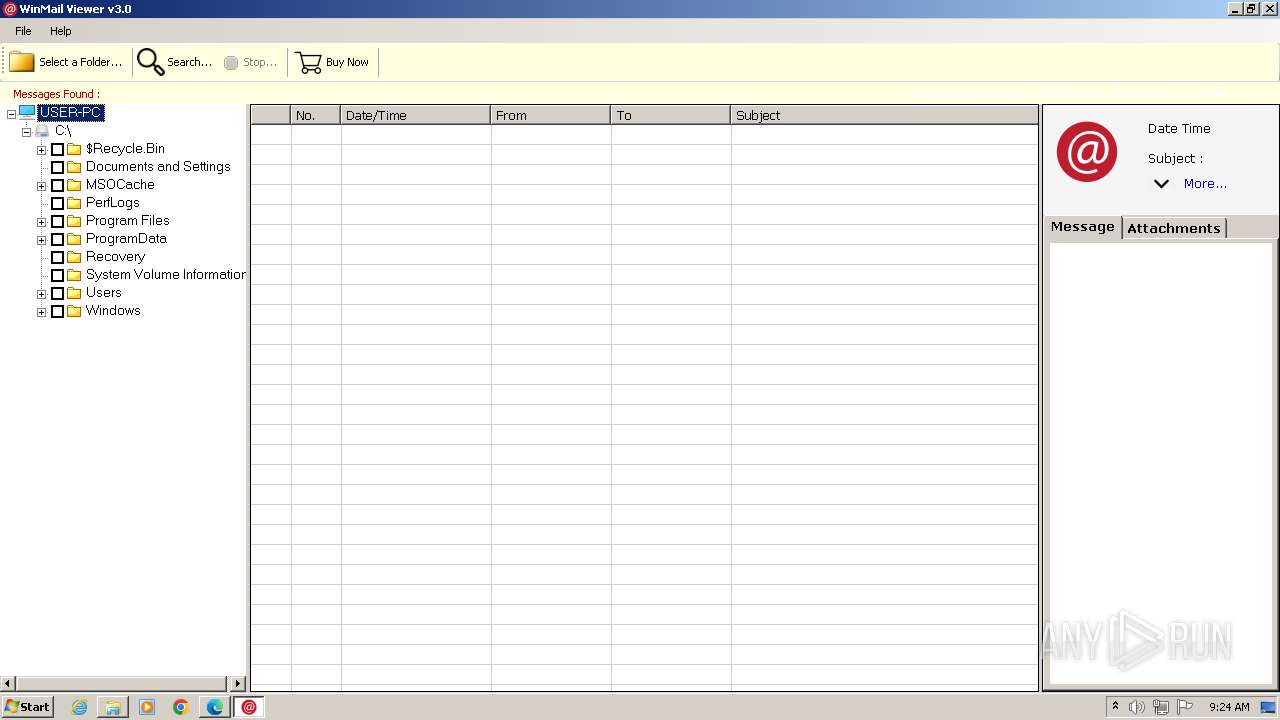Select the Recovery folder label
Screen dimensions: 1280x720
[x=115, y=257]
